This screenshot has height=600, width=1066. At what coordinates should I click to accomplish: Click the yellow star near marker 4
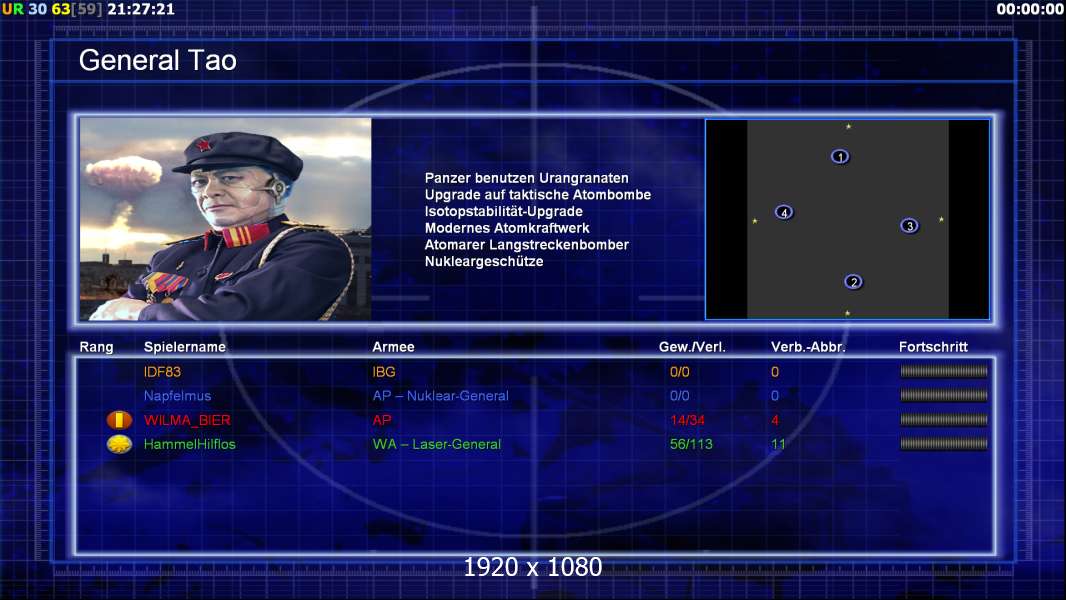point(755,221)
